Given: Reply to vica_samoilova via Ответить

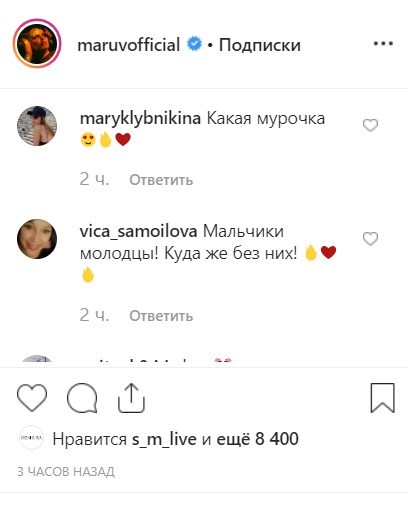Looking at the screenshot, I should point(161,316).
